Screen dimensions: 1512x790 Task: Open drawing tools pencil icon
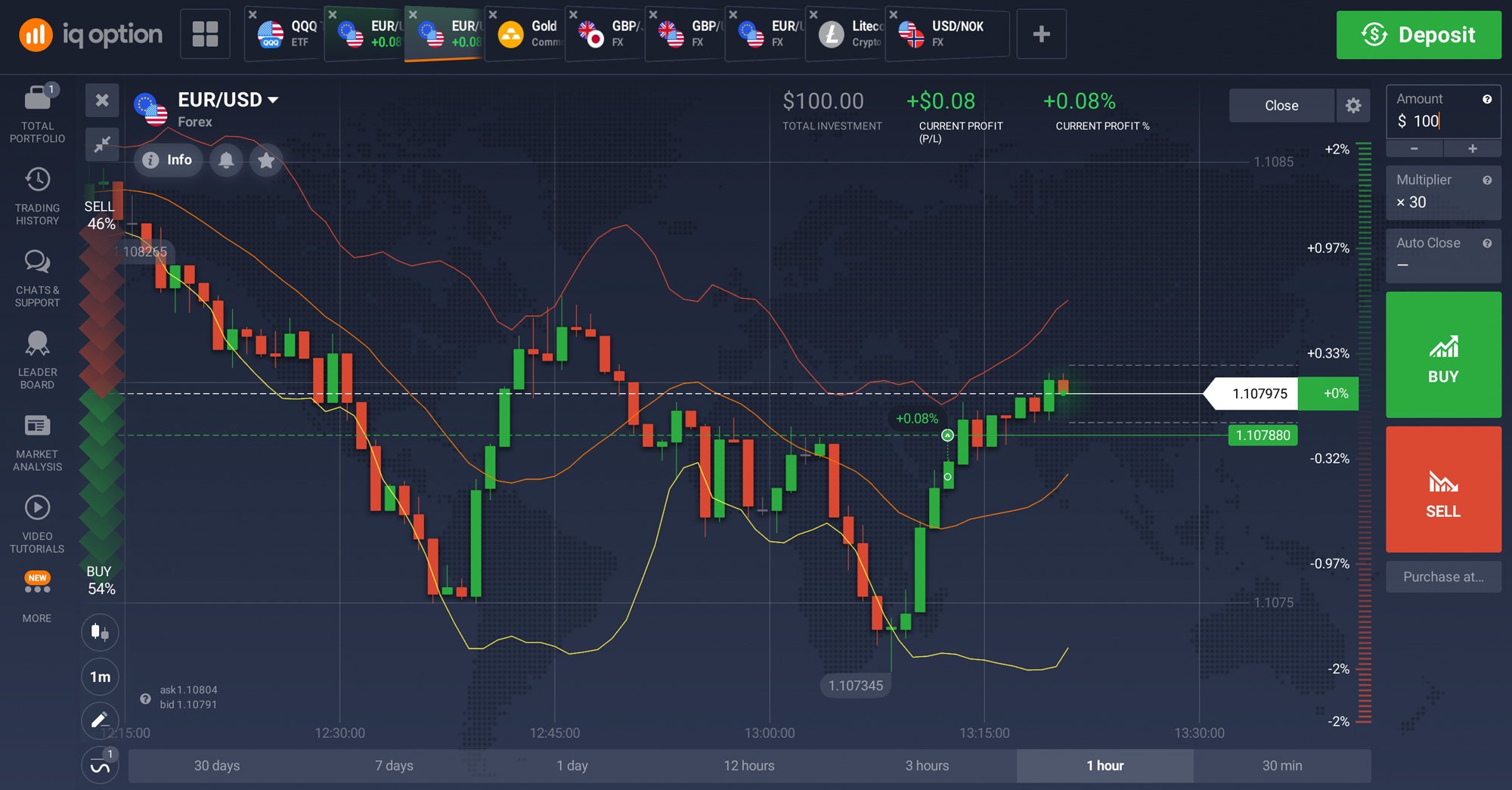click(100, 720)
